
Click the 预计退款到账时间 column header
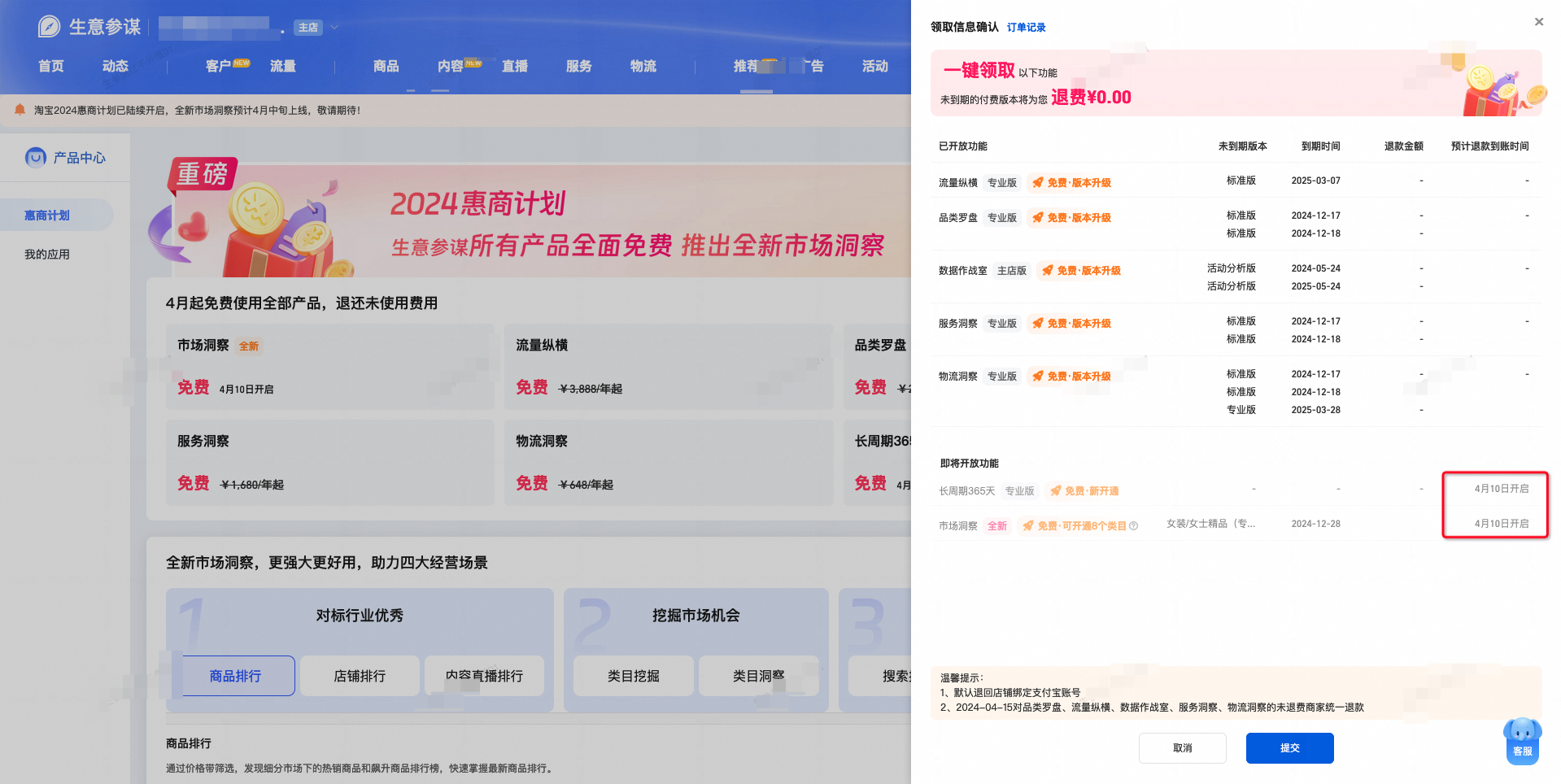tap(1490, 146)
